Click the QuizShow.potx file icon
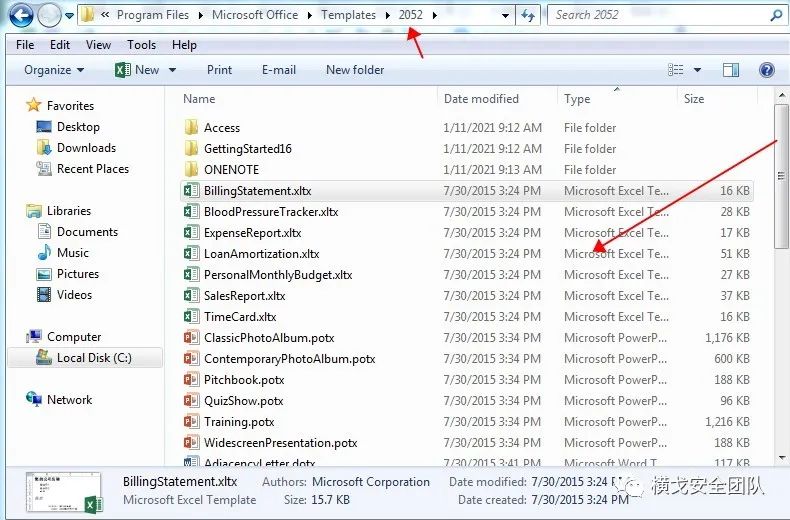Viewport: 790px width, 520px height. coord(191,401)
